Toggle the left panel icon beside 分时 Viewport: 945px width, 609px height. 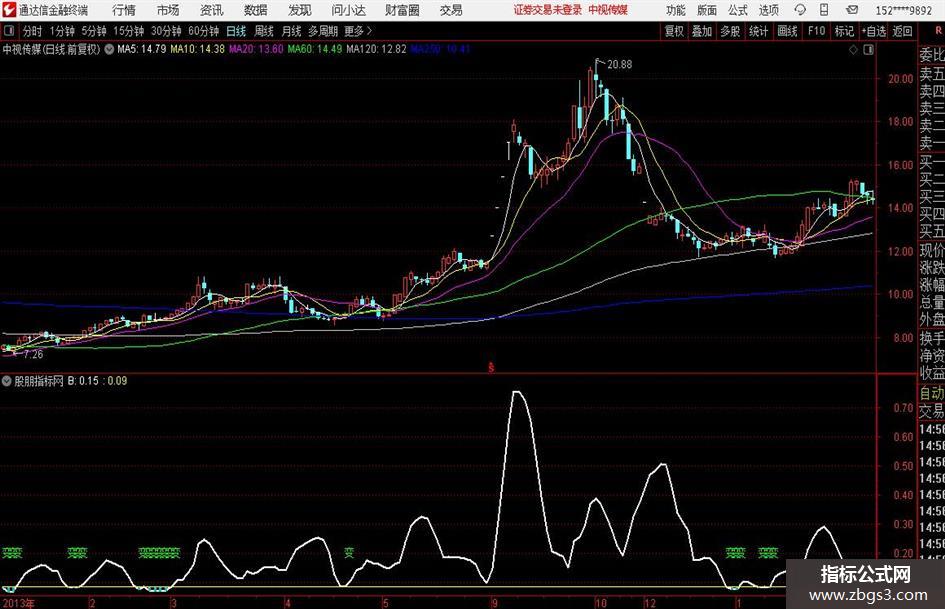[8, 31]
